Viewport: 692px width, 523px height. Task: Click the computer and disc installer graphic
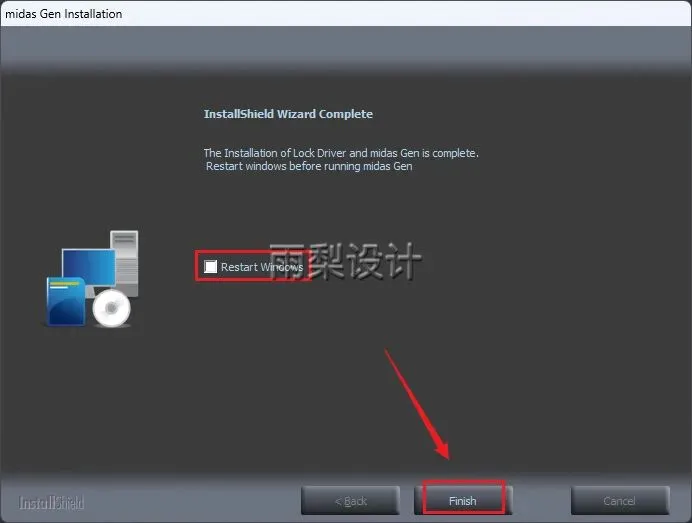coord(93,278)
